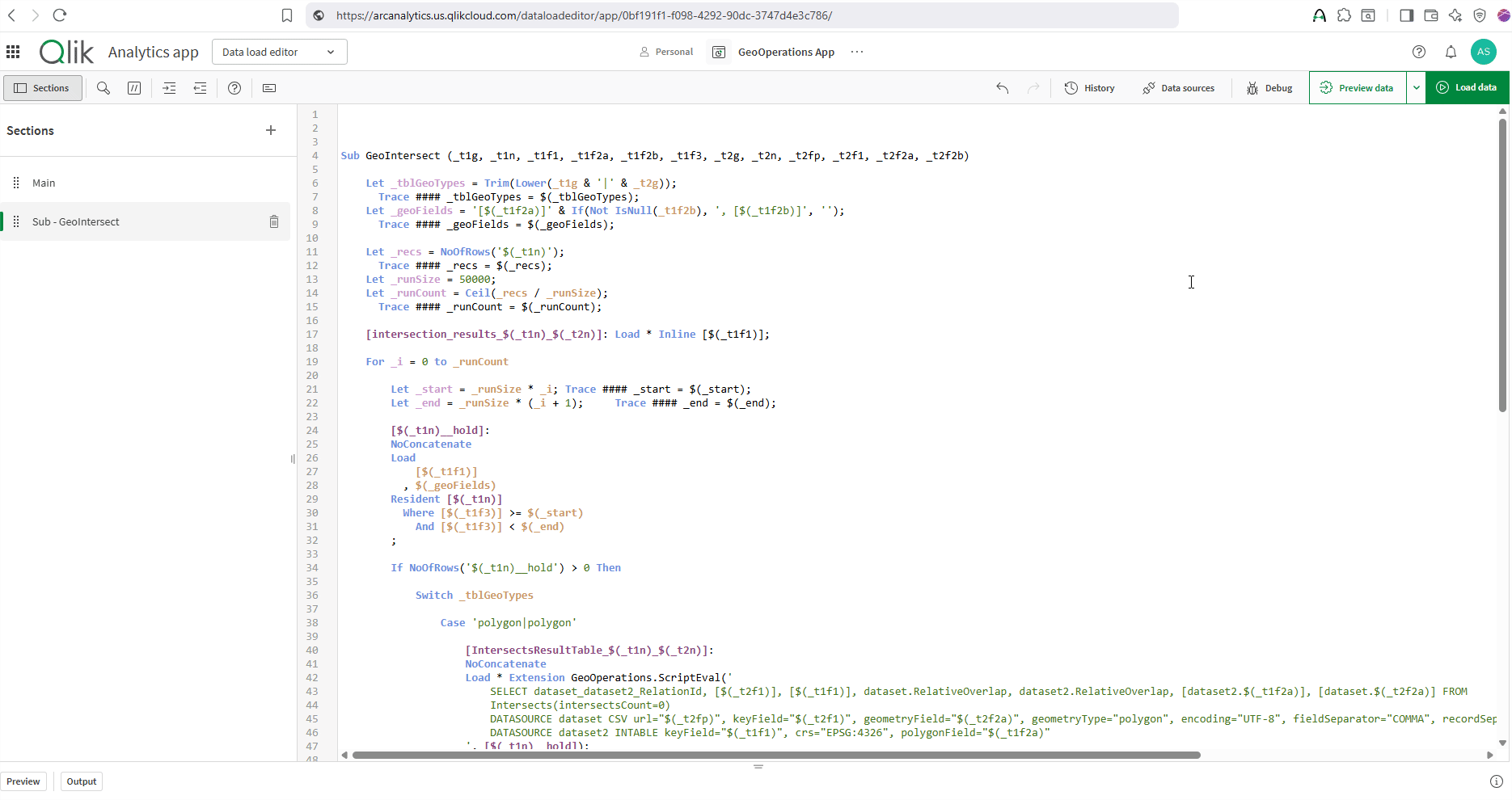Indent the selected script lines
The height and width of the screenshot is (800, 1512).
169,88
